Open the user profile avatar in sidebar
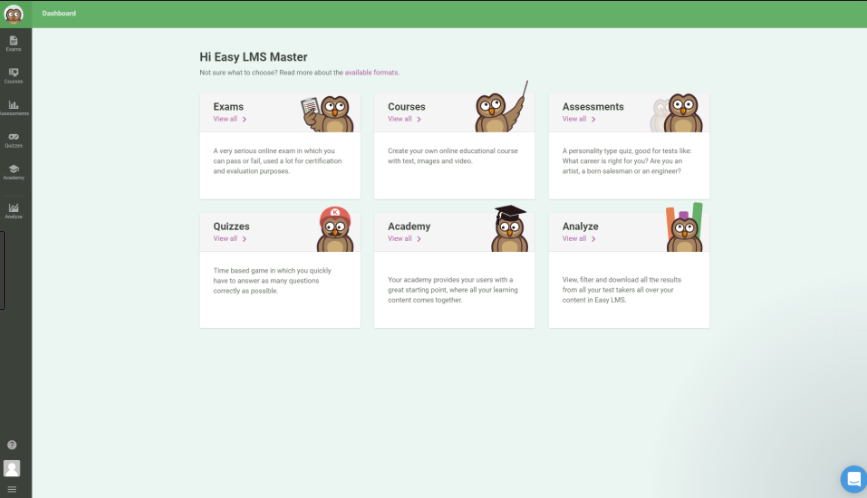The image size is (867, 498). click(12, 468)
